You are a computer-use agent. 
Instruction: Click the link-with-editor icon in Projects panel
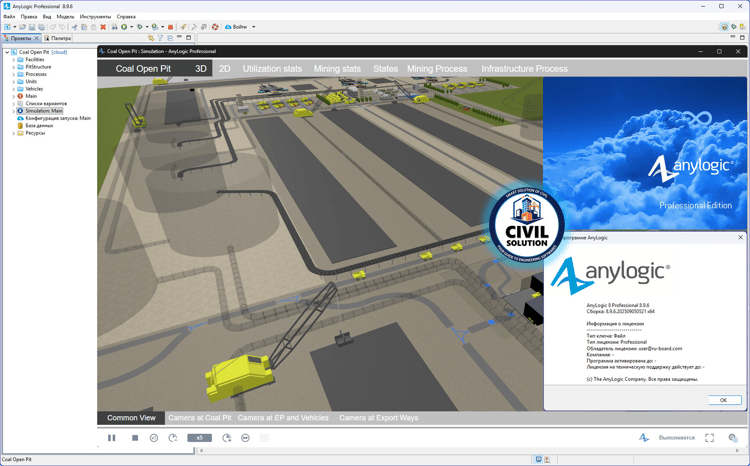point(151,38)
